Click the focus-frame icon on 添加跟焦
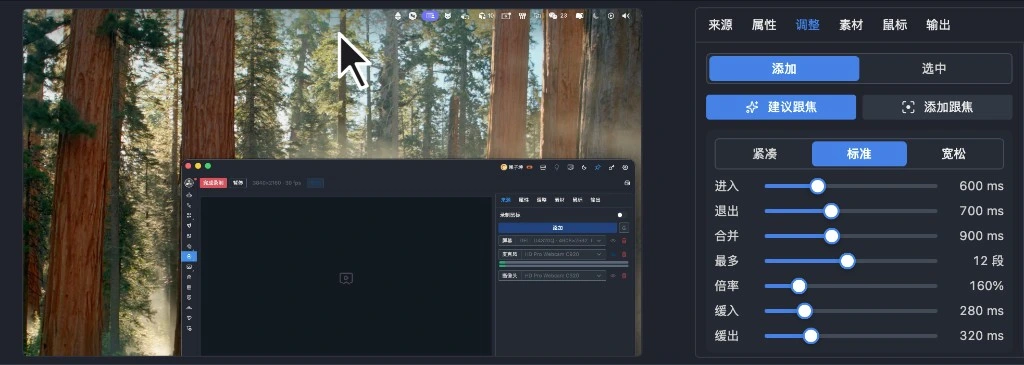 click(x=908, y=108)
